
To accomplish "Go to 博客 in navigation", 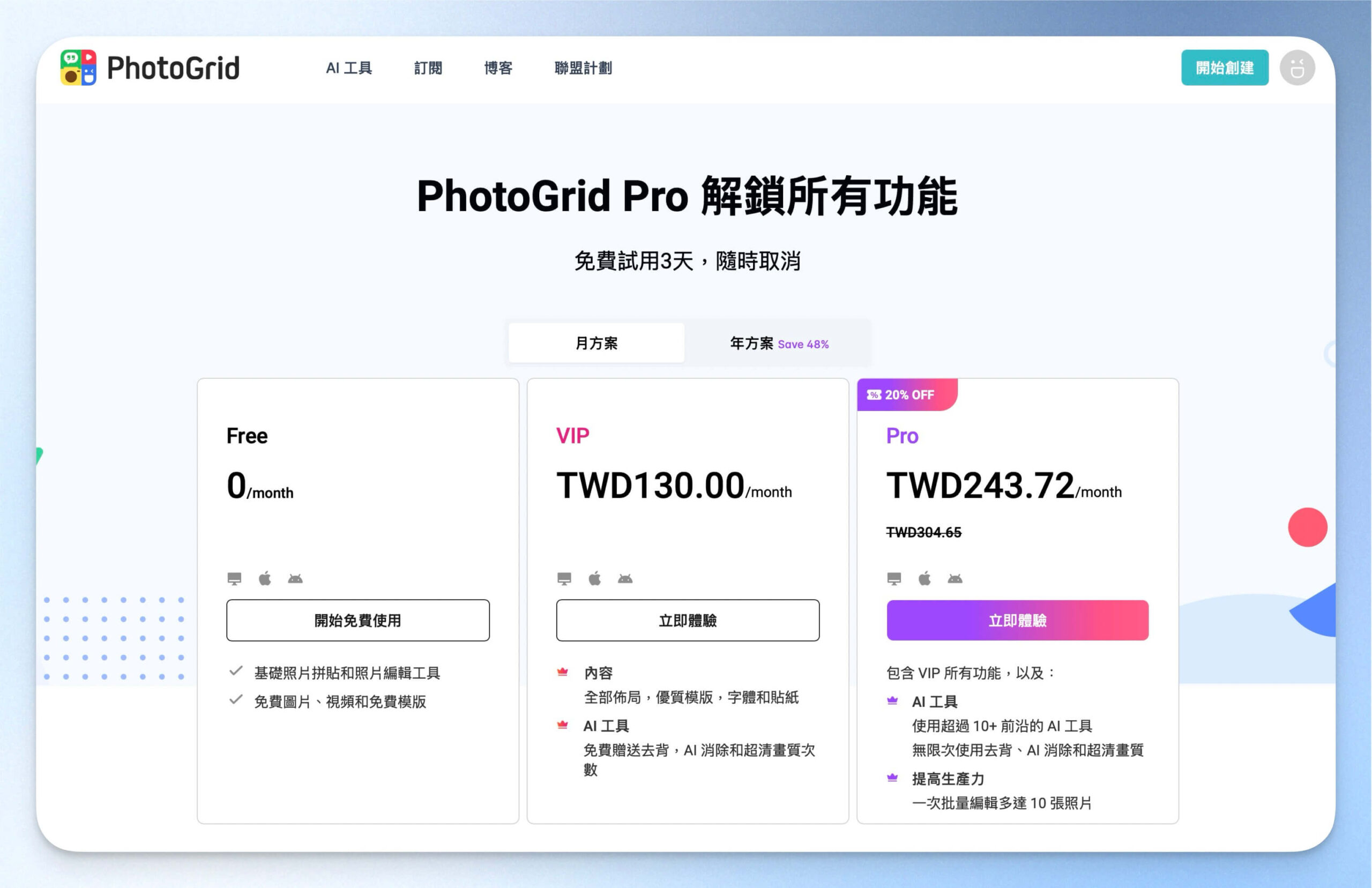I will [498, 68].
